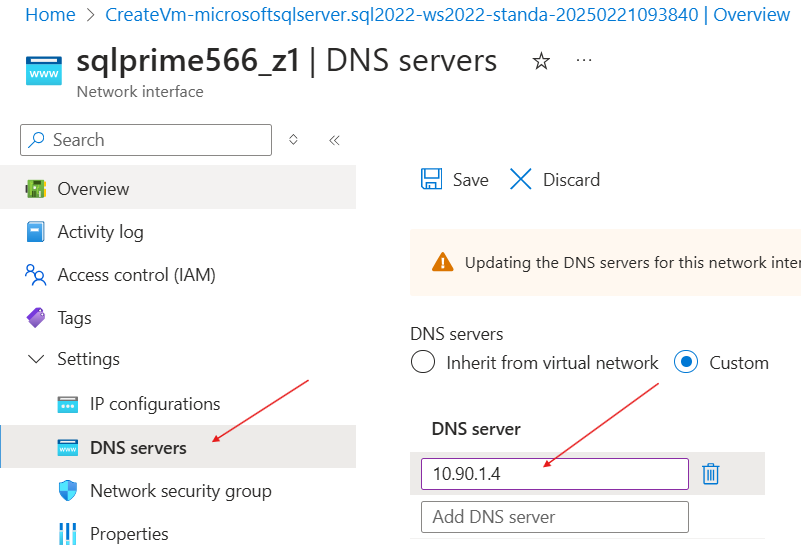This screenshot has height=553, width=801.
Task: Click the Home breadcrumb link
Action: (50, 14)
